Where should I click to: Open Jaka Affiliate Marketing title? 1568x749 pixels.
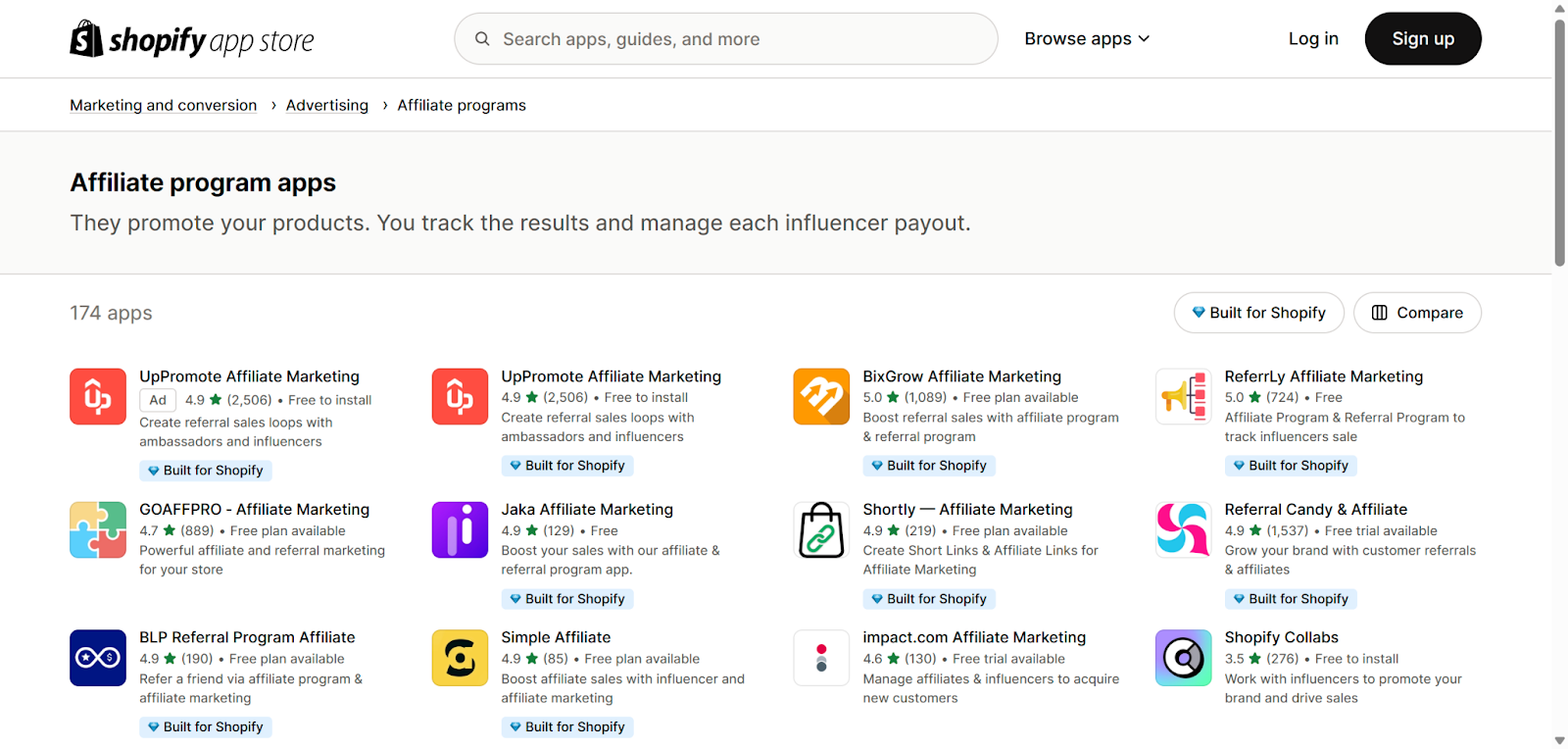pos(587,510)
